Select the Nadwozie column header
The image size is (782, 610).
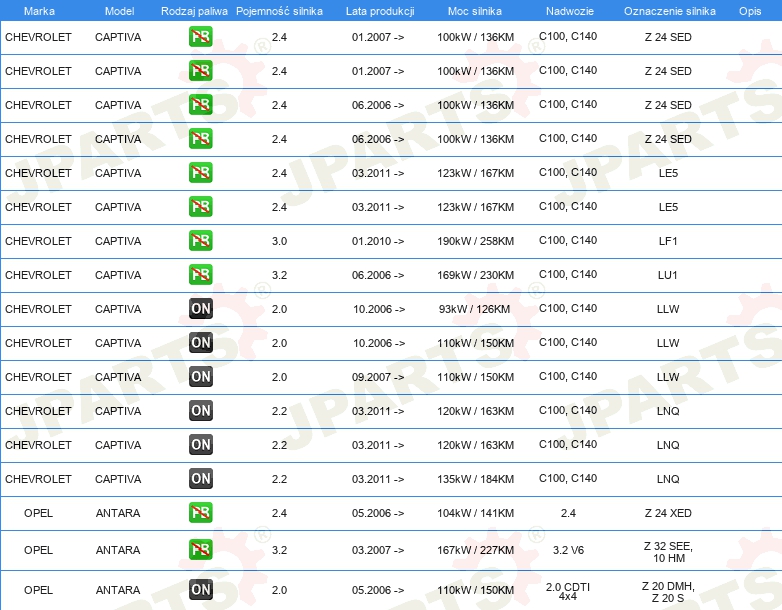point(567,11)
